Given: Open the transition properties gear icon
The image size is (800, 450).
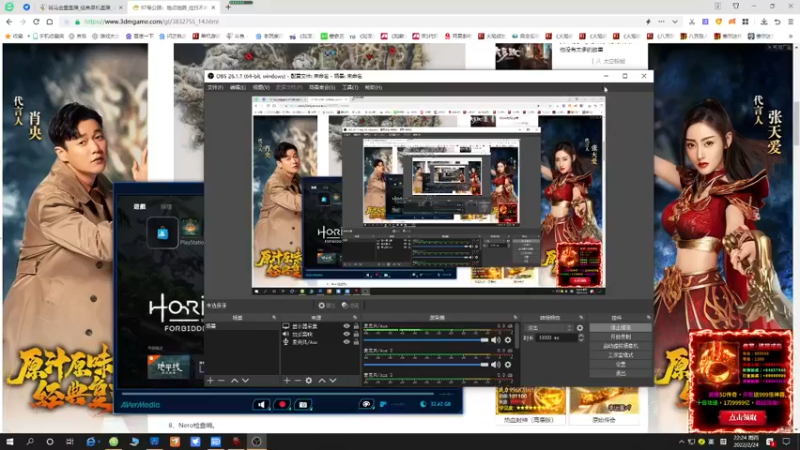Looking at the screenshot, I should 580,328.
